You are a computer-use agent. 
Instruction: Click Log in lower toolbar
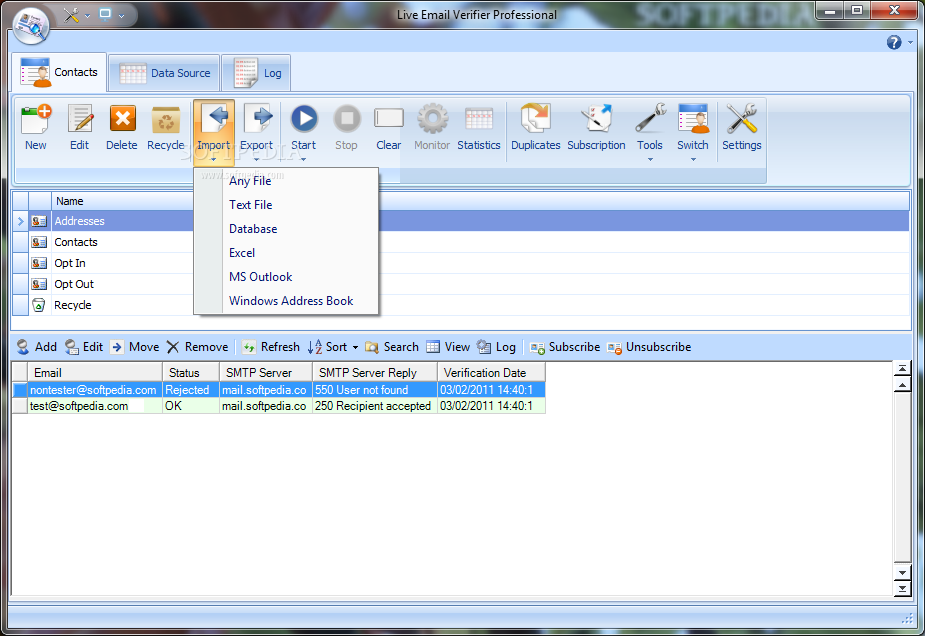click(x=496, y=347)
